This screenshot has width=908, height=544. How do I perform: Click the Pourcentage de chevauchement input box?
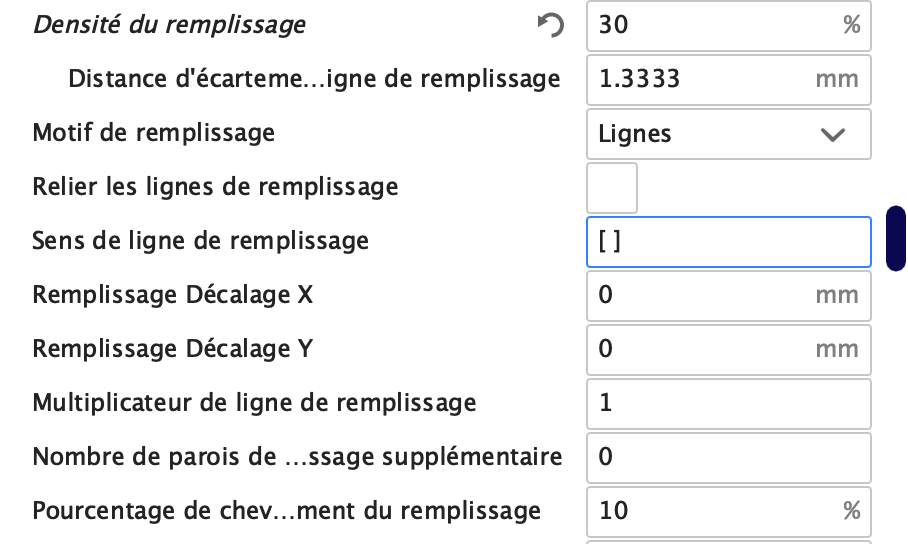[715, 512]
